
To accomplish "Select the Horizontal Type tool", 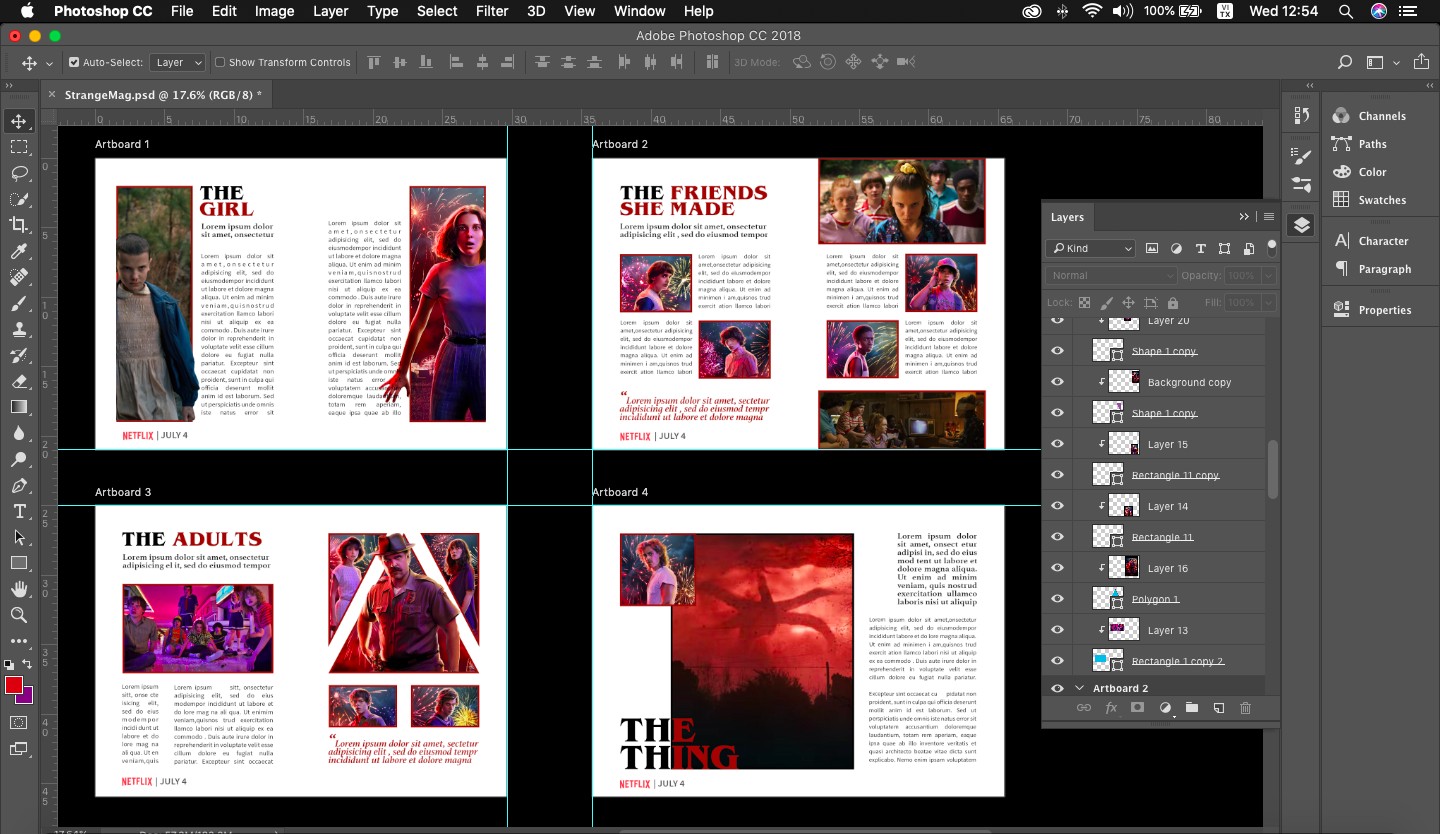I will (x=19, y=511).
